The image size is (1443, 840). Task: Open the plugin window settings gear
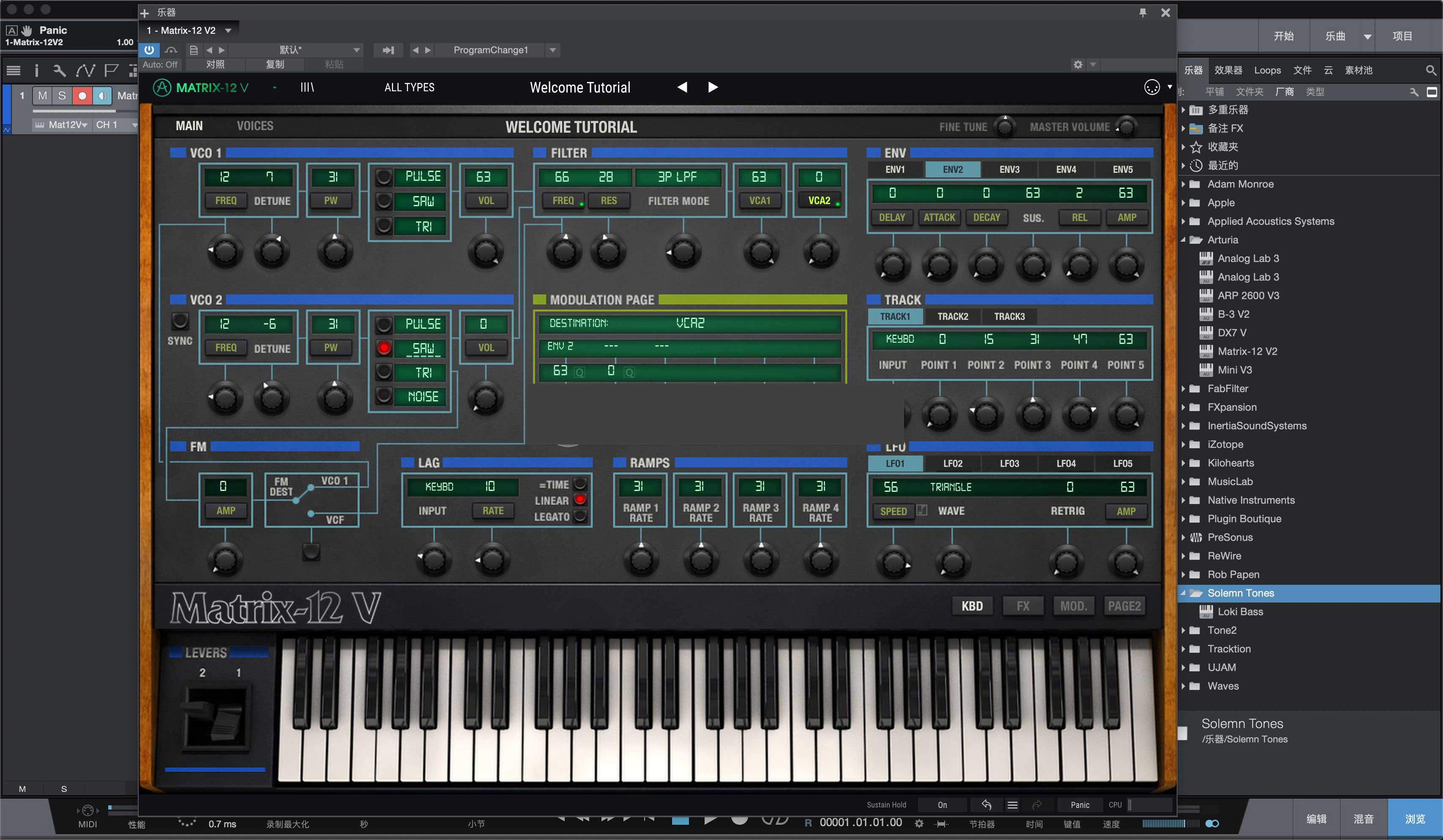click(x=1078, y=64)
